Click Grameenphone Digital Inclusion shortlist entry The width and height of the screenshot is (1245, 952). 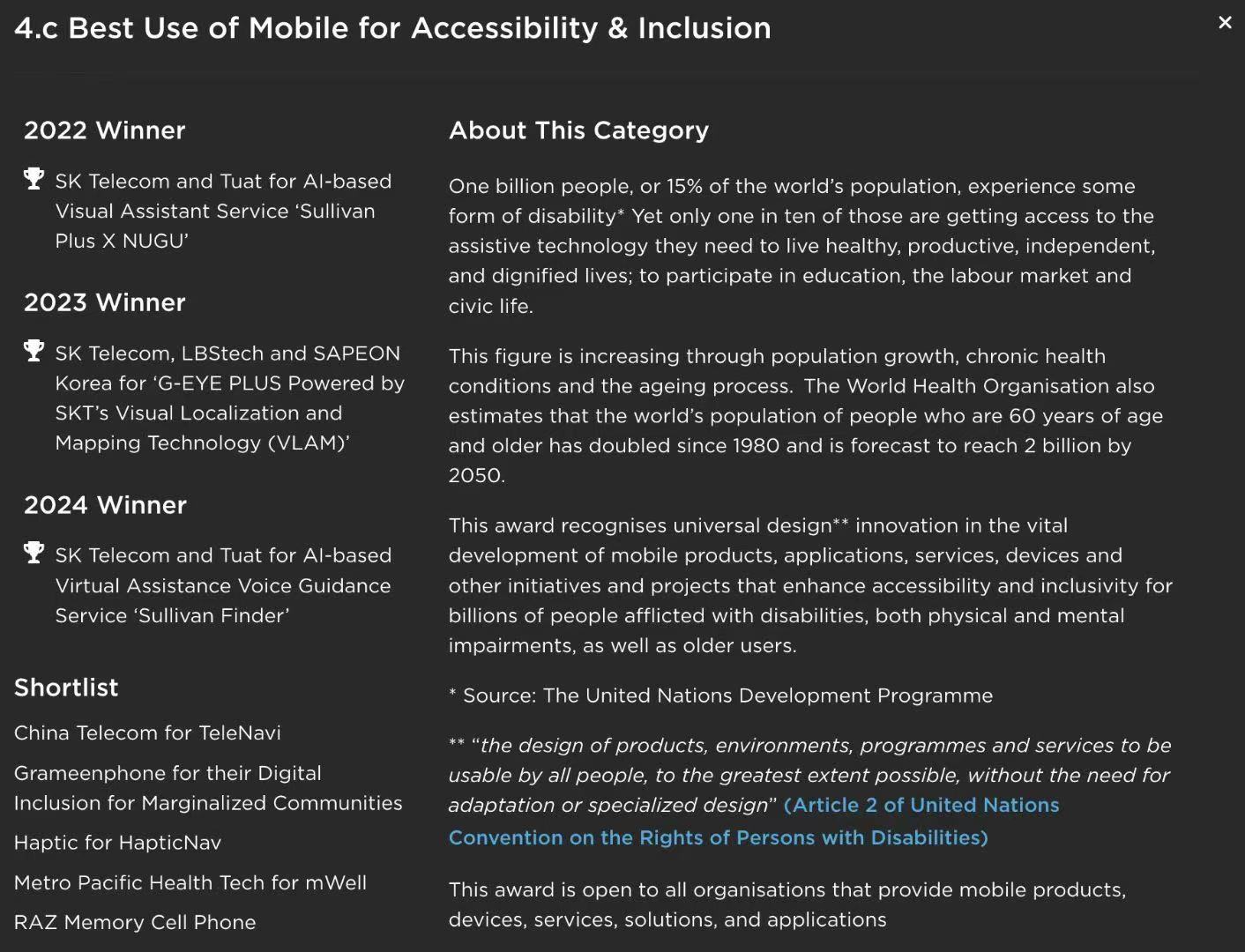point(207,788)
